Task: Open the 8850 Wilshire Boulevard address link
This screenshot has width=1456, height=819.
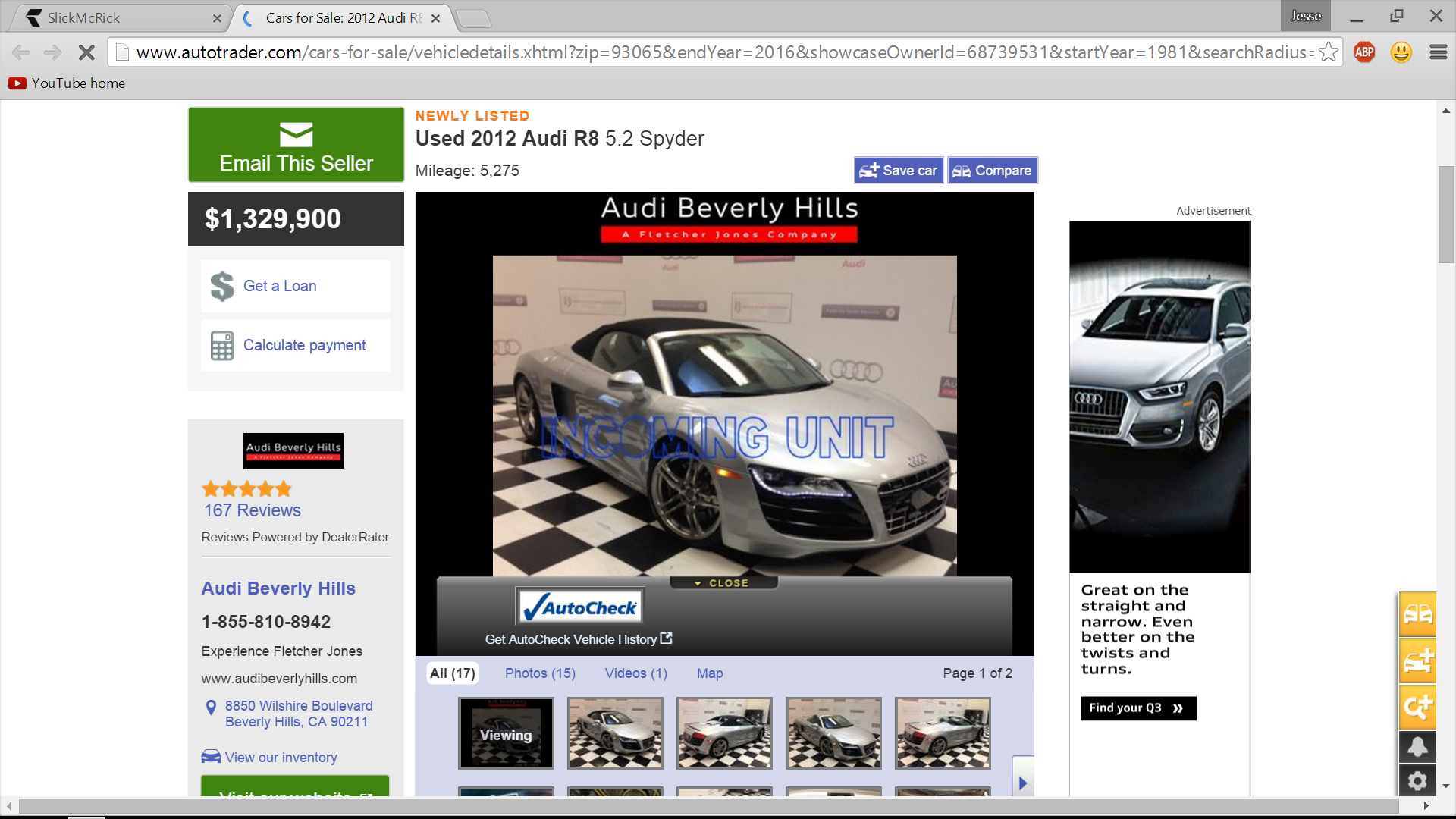Action: pyautogui.click(x=299, y=714)
